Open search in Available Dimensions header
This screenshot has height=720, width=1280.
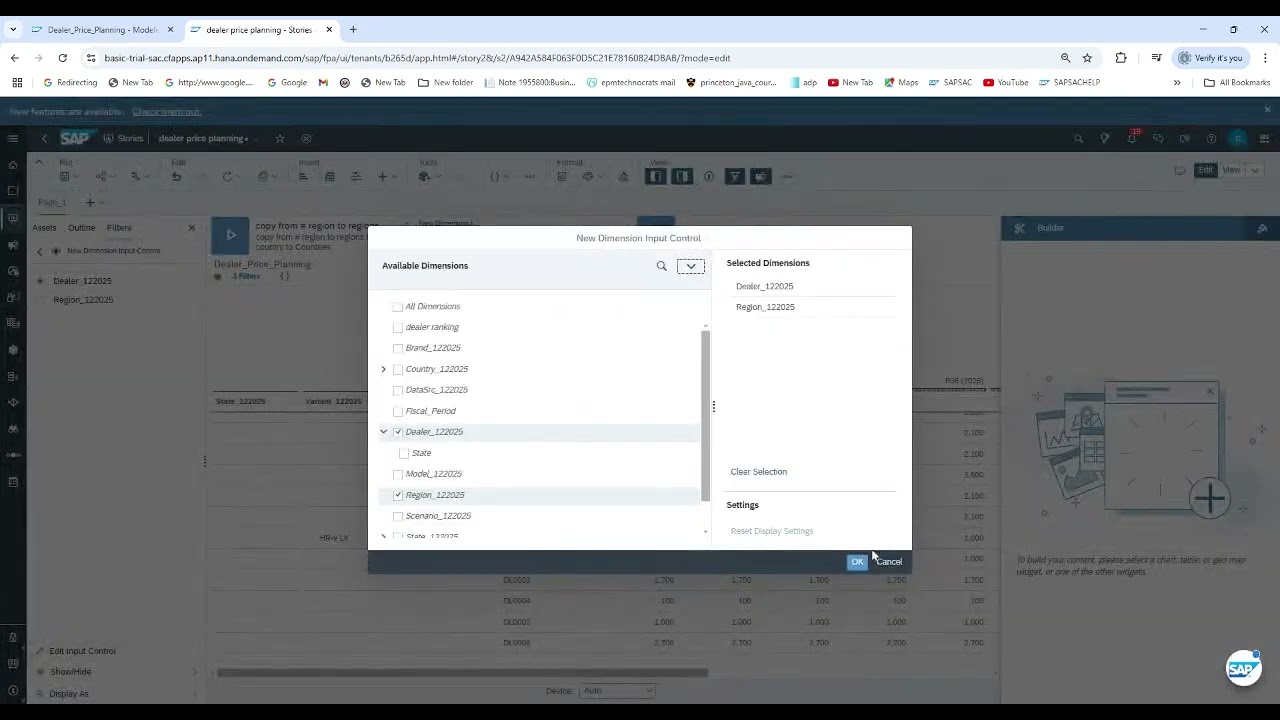pos(661,266)
